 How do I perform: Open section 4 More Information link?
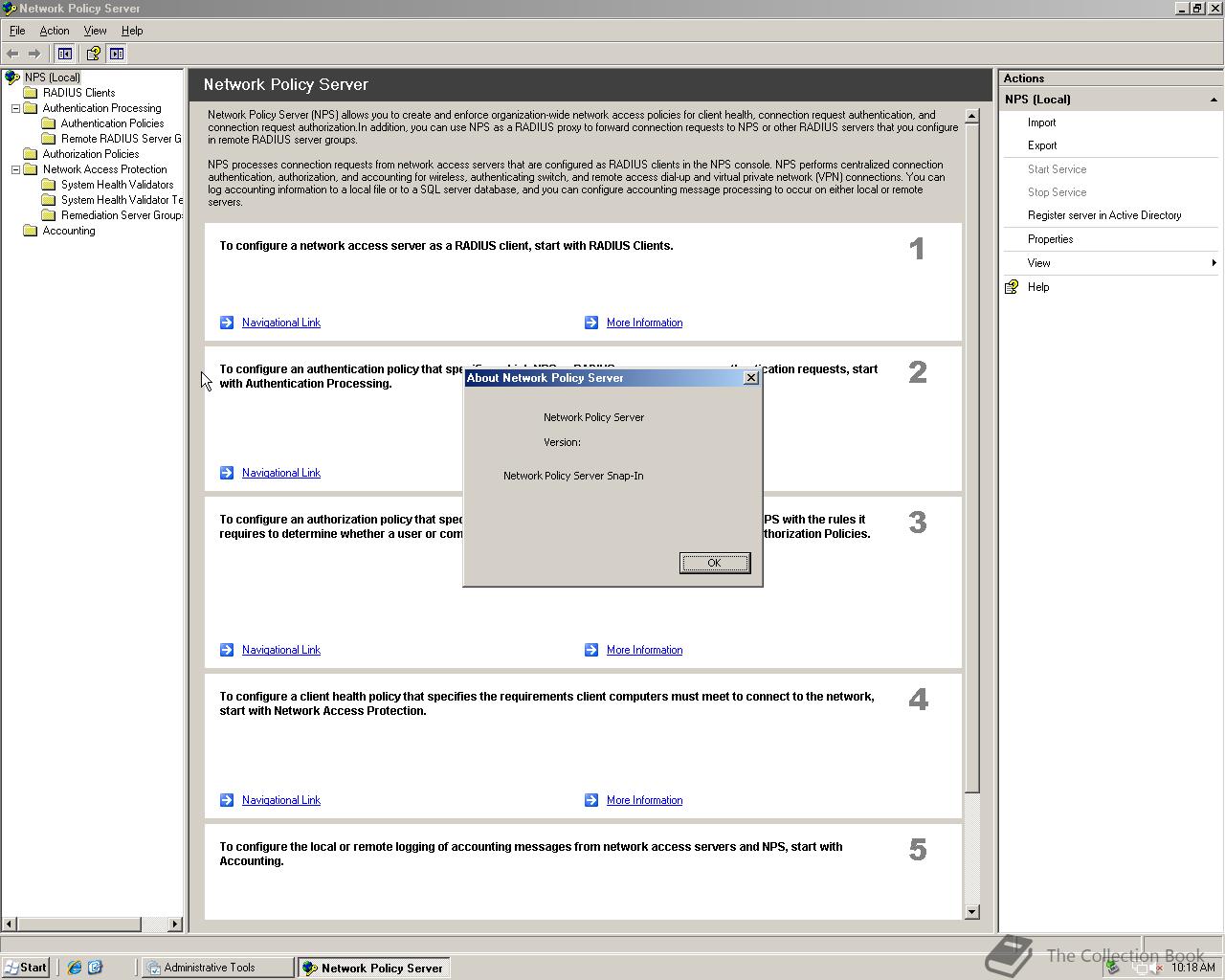644,800
